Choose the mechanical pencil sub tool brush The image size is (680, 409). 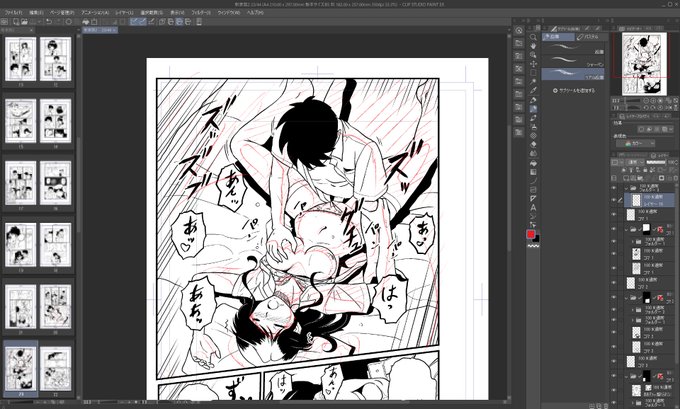573,60
